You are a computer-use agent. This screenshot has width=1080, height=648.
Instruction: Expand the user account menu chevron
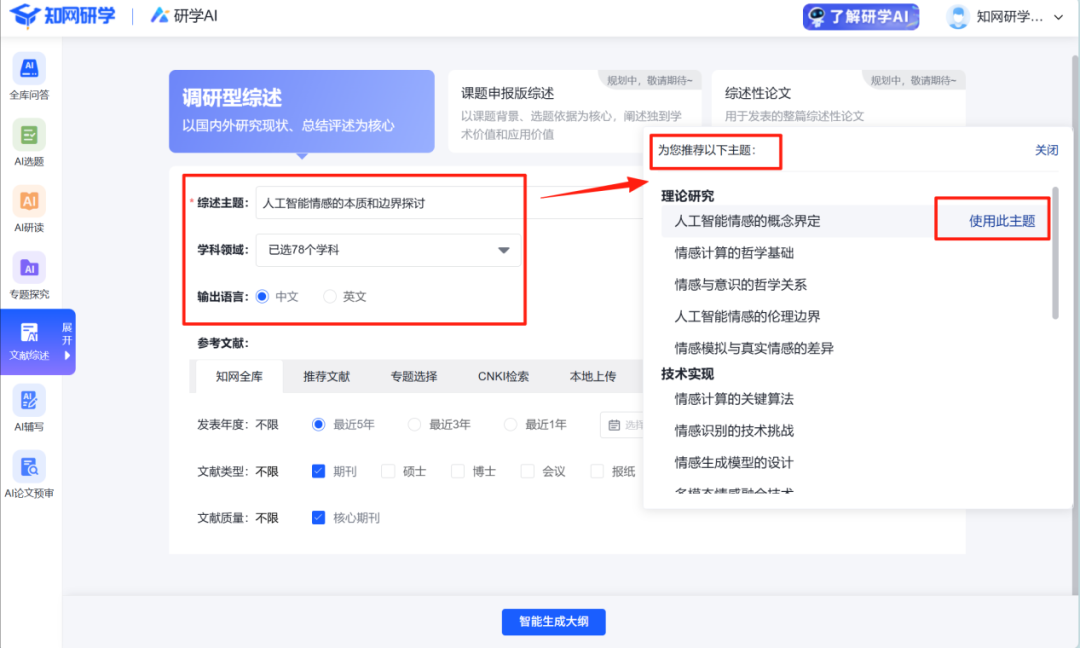[x=1059, y=17]
